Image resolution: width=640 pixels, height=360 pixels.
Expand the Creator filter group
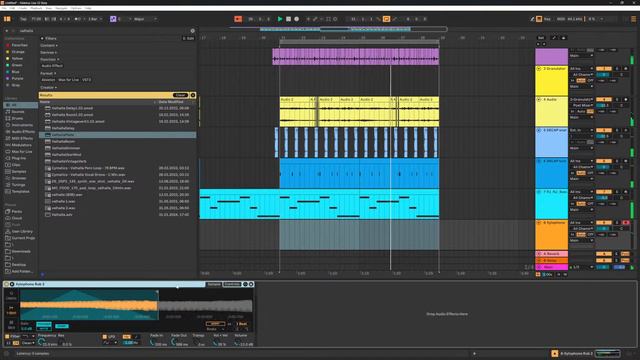point(49,87)
